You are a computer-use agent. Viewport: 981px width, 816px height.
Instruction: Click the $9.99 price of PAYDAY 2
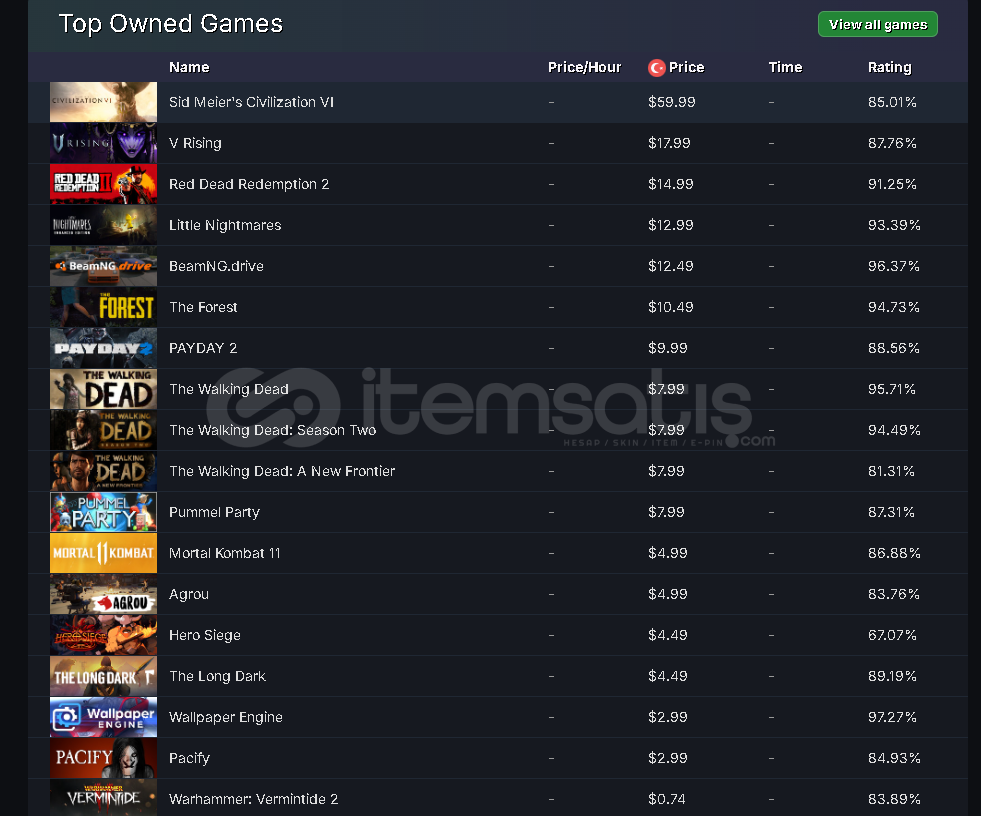(x=668, y=348)
